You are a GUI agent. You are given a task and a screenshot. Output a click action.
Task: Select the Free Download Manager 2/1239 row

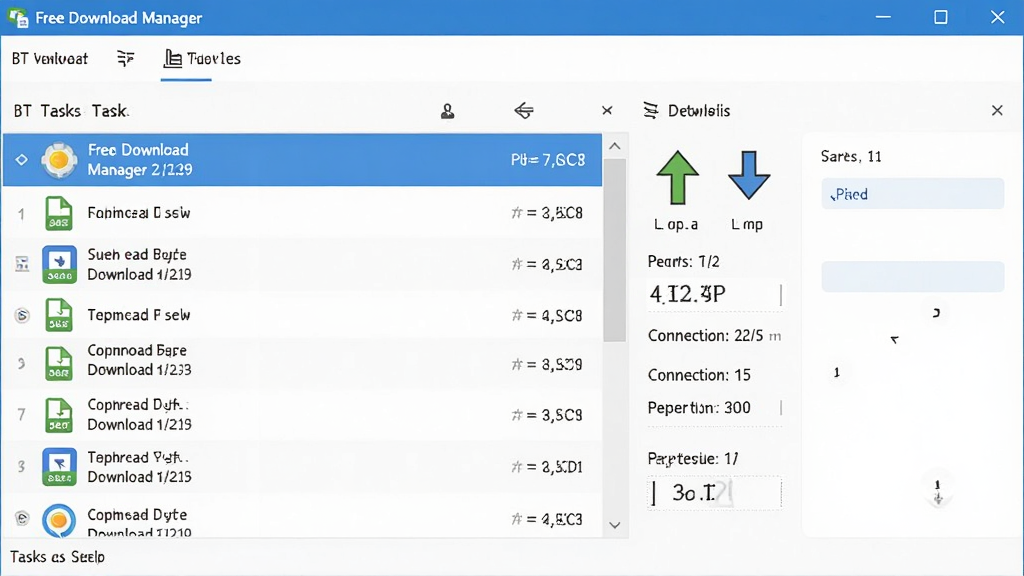pyautogui.click(x=302, y=160)
